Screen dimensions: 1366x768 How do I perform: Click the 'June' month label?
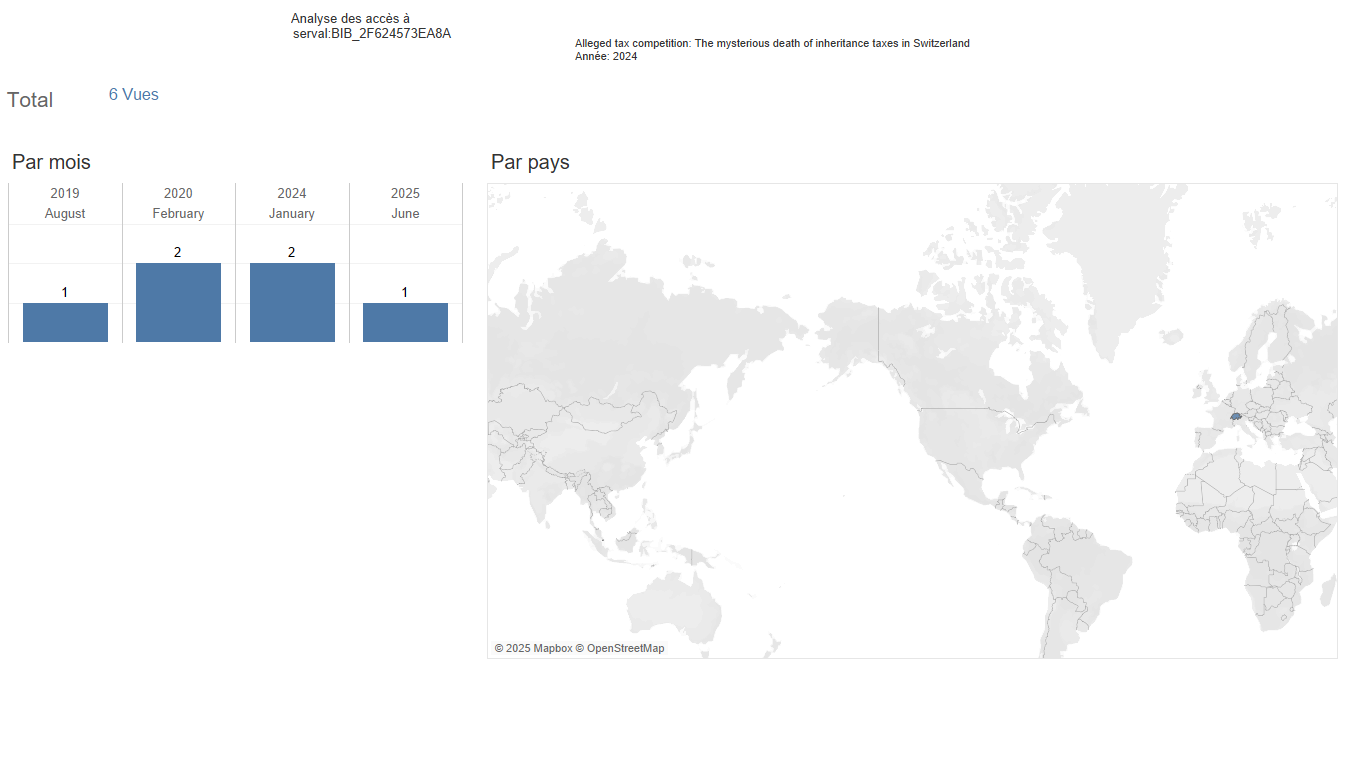(x=405, y=214)
